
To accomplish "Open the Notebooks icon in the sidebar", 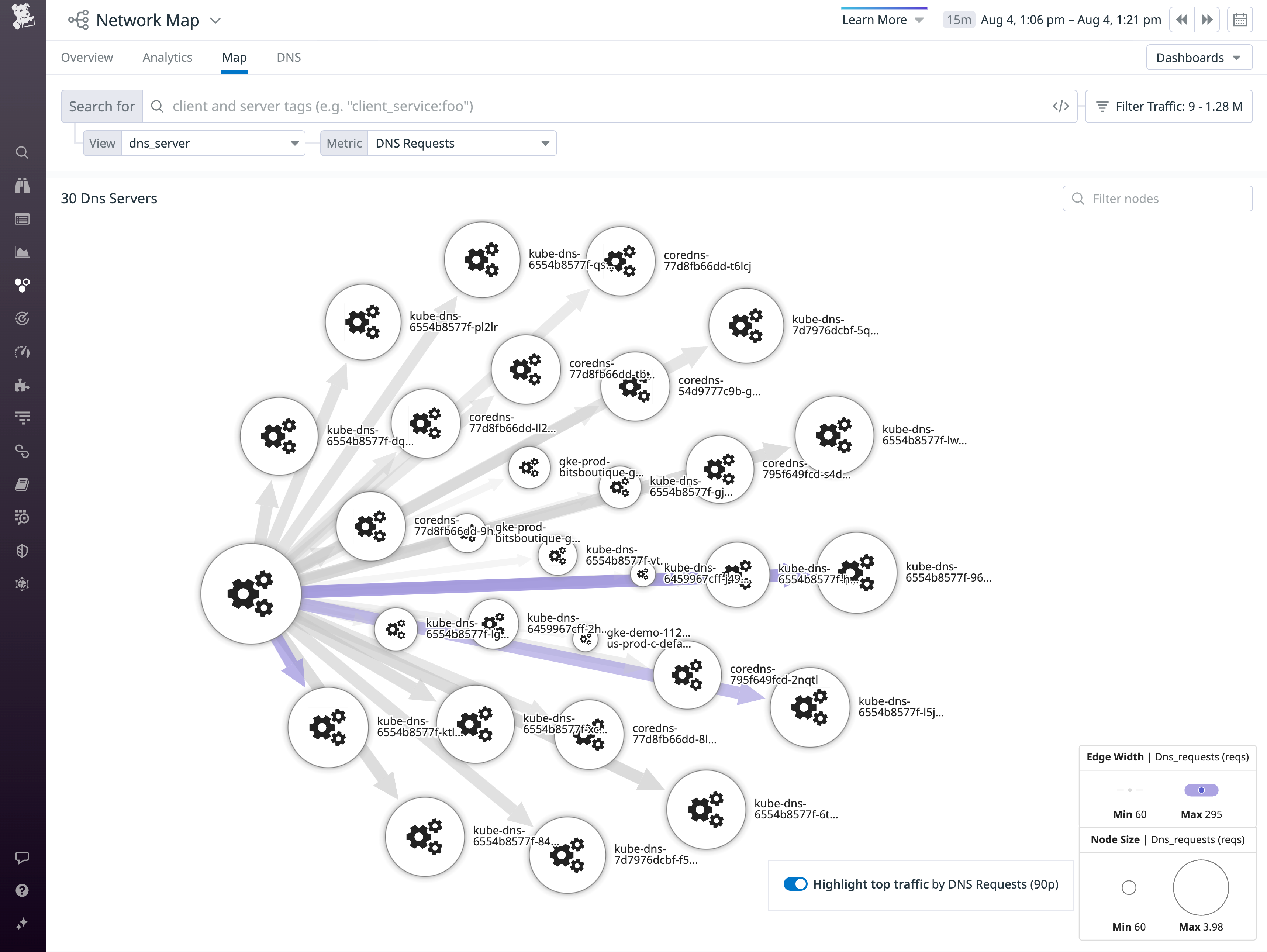I will 23,484.
